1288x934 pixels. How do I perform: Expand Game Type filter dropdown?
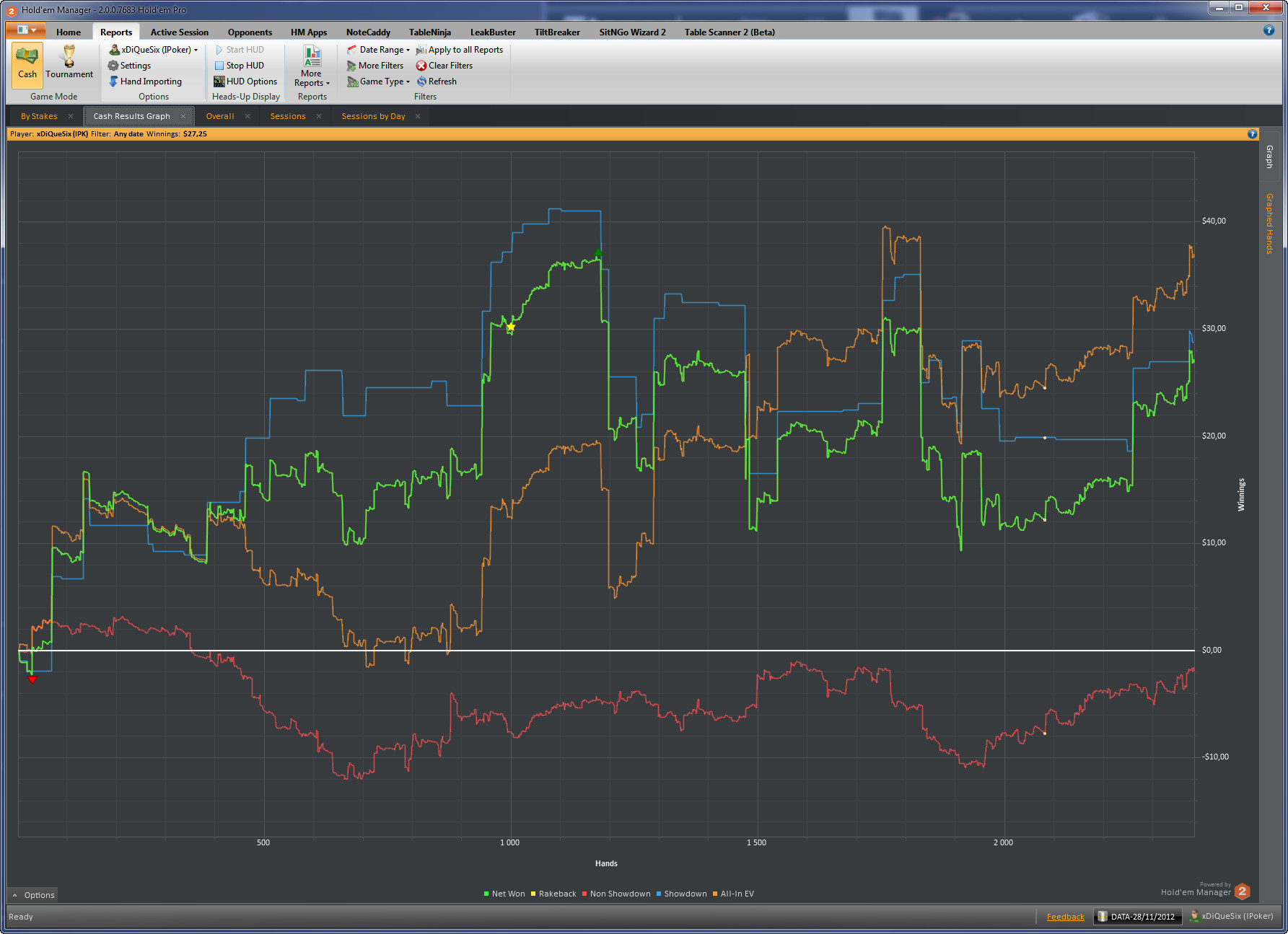(378, 81)
